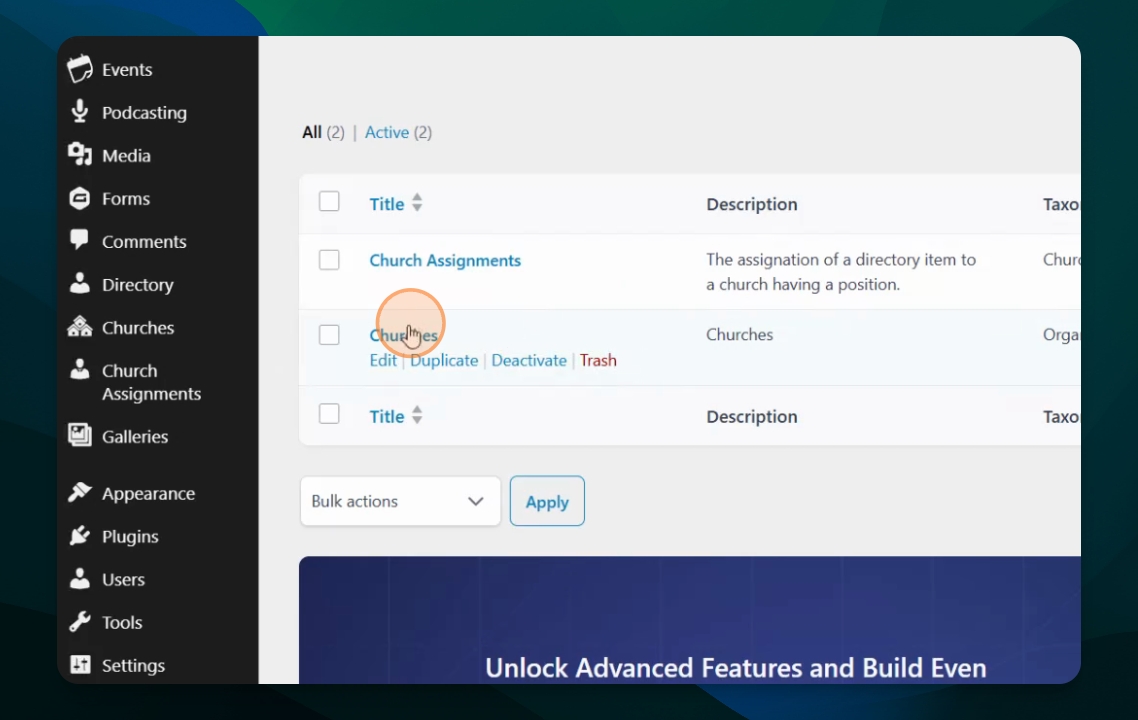Click the Settings sliders icon
Viewport: 1138px width, 720px height.
pyautogui.click(x=80, y=664)
